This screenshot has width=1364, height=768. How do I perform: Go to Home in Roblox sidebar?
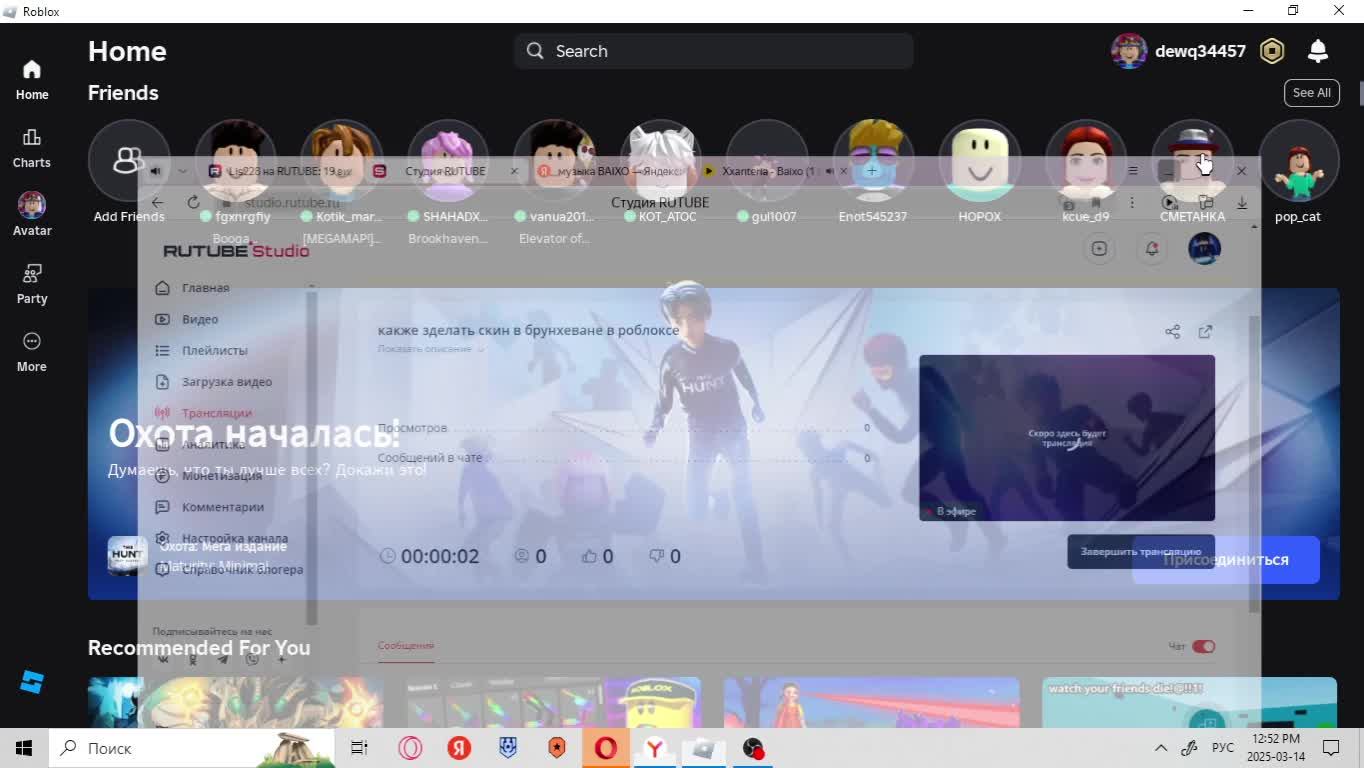tap(31, 79)
